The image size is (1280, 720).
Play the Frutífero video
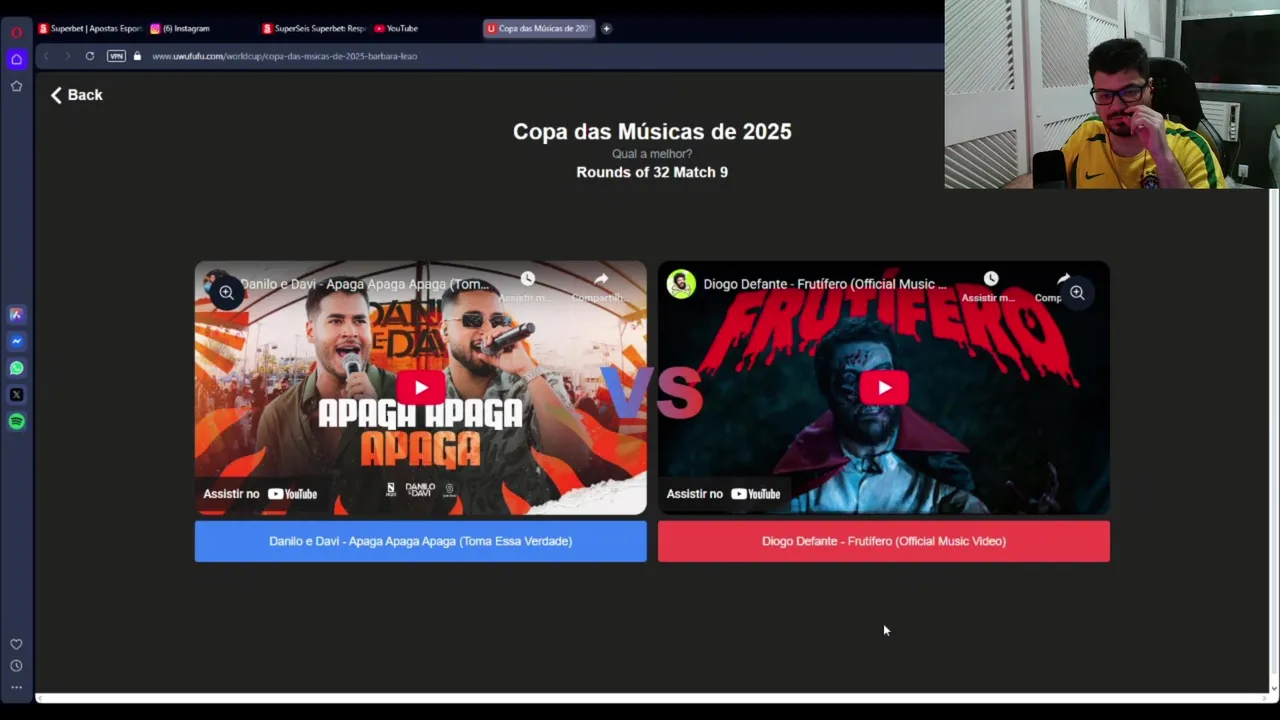(x=884, y=388)
